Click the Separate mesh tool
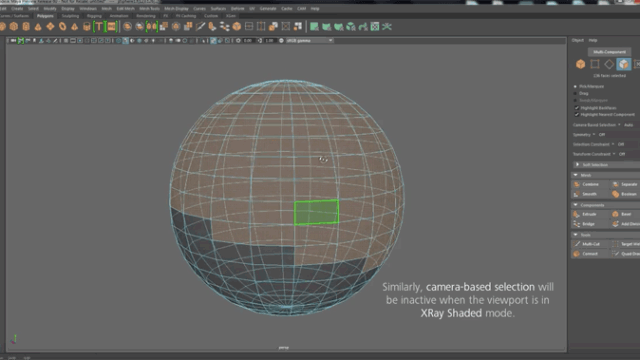The width and height of the screenshot is (640, 360). [625, 184]
